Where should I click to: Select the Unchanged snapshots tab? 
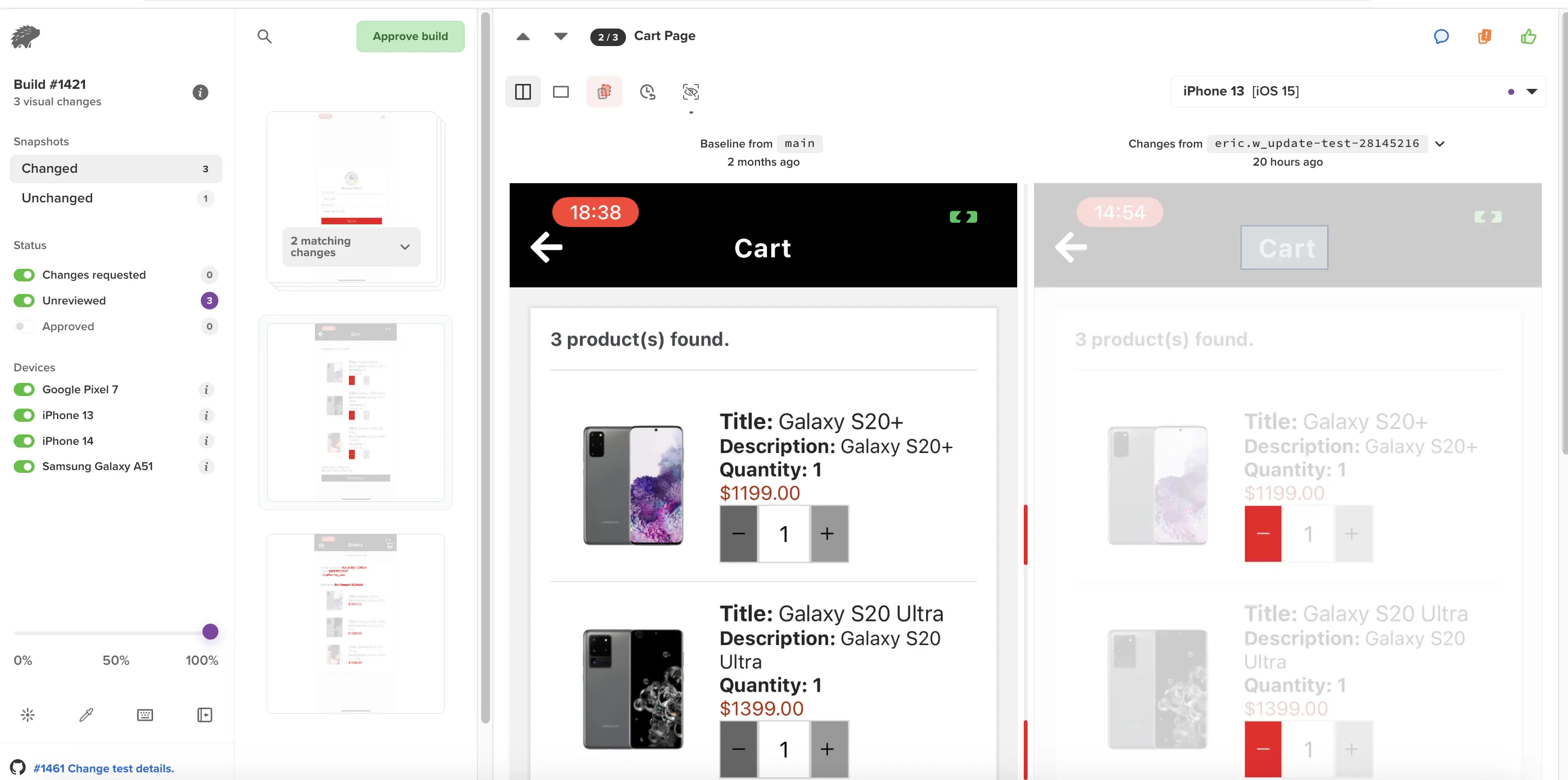pyautogui.click(x=116, y=199)
